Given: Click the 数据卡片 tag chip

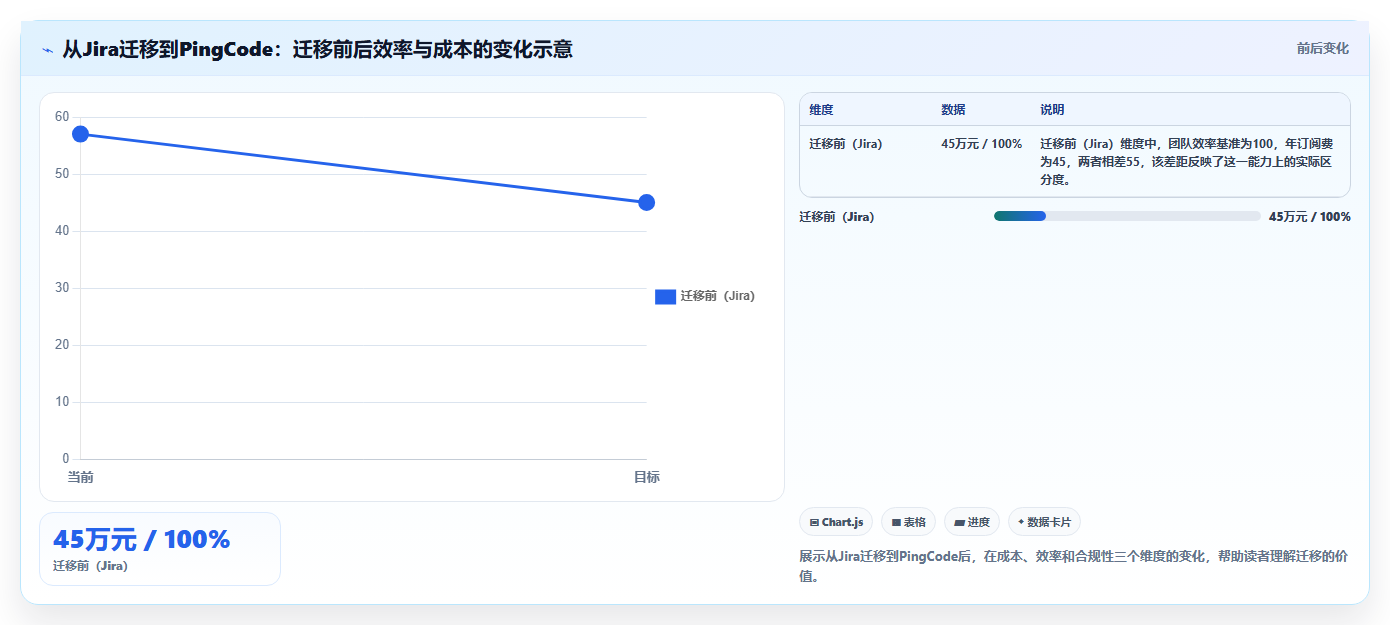Looking at the screenshot, I should tap(1044, 522).
